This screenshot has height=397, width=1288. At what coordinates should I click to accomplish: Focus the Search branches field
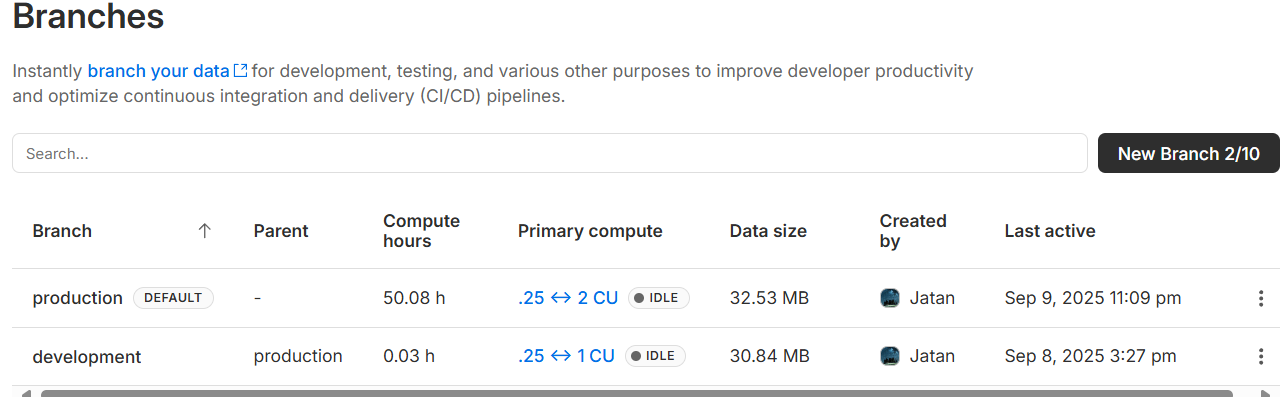pyautogui.click(x=550, y=153)
